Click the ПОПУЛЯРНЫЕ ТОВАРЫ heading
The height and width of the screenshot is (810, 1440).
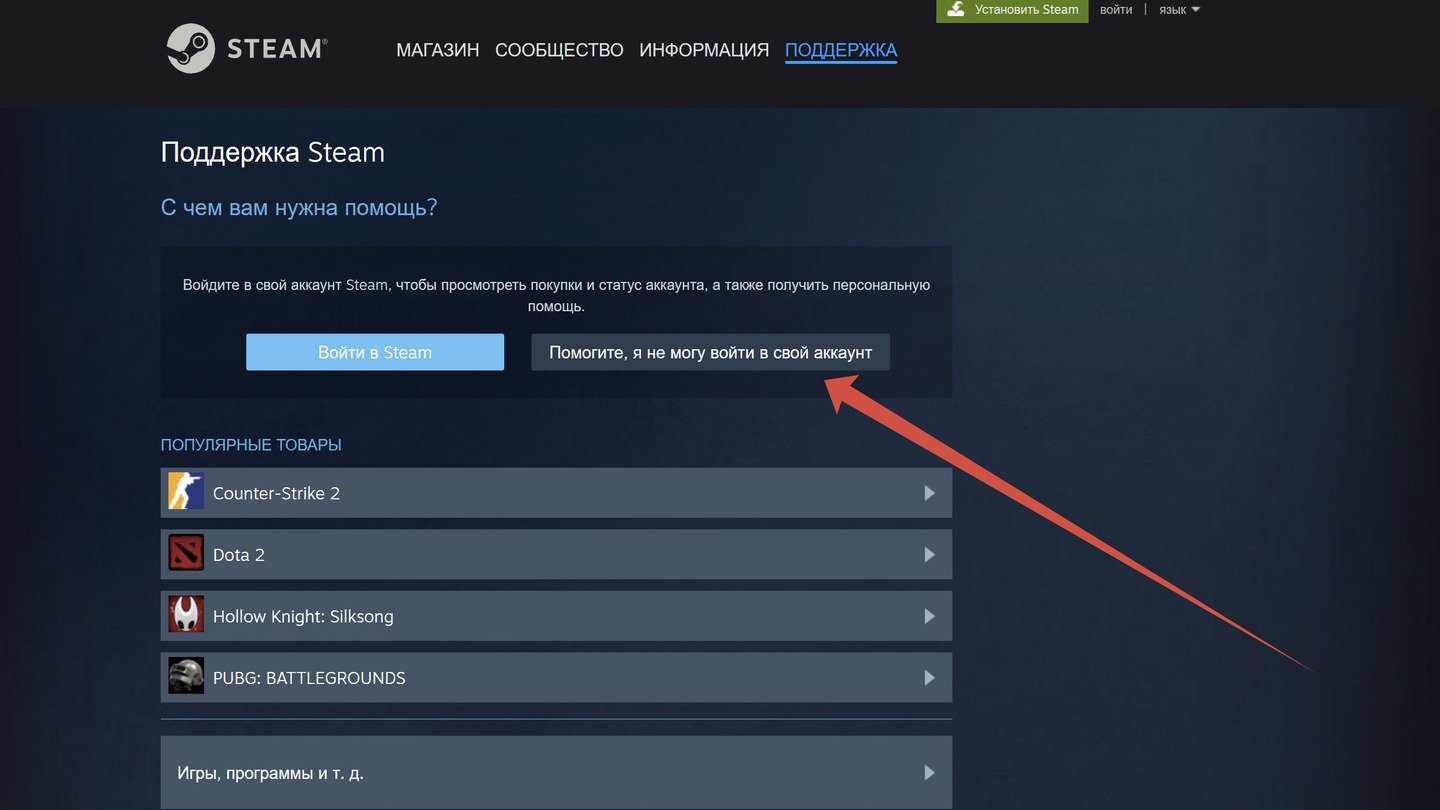tap(251, 445)
